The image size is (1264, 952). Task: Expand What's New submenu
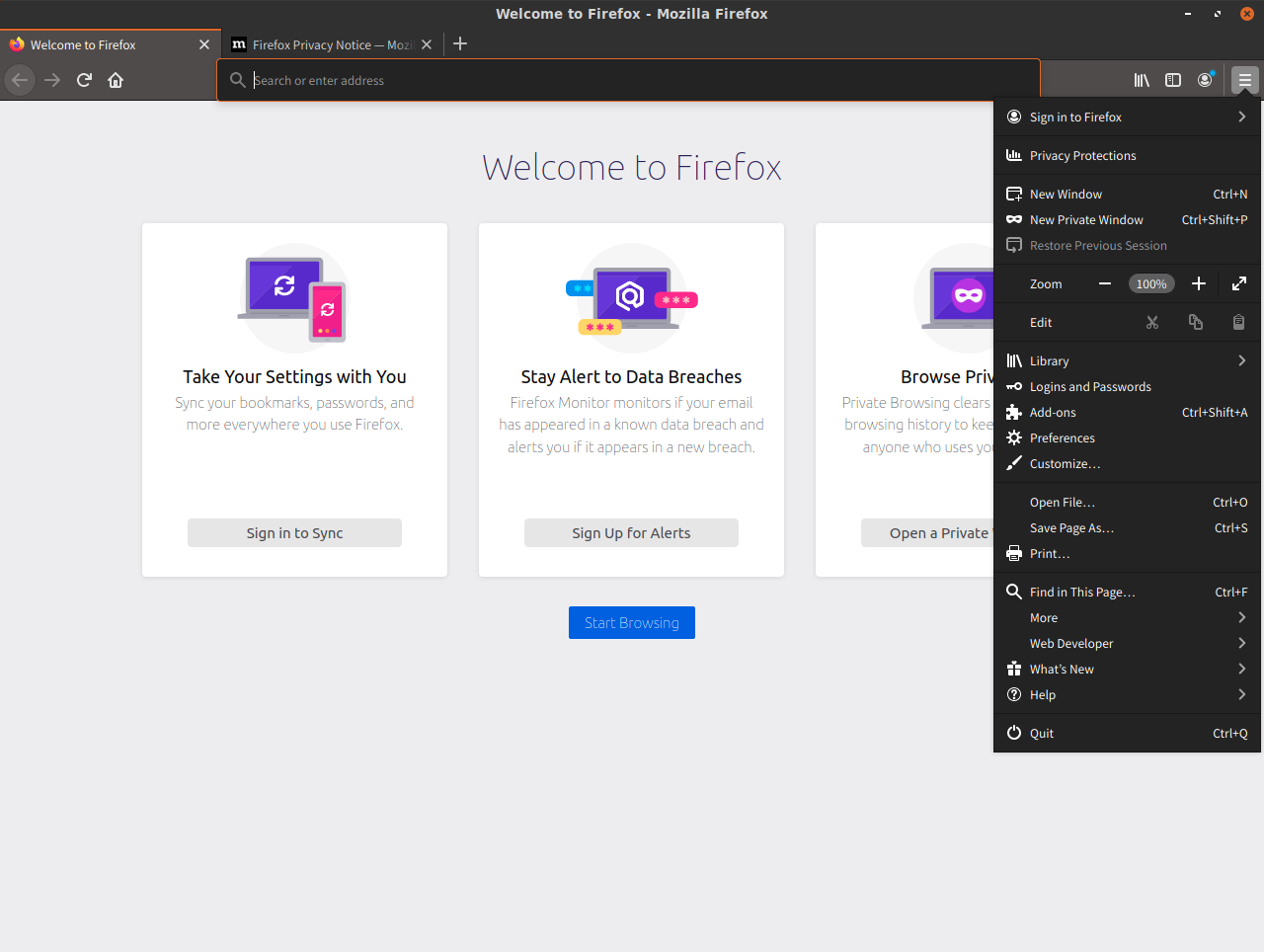click(1127, 669)
